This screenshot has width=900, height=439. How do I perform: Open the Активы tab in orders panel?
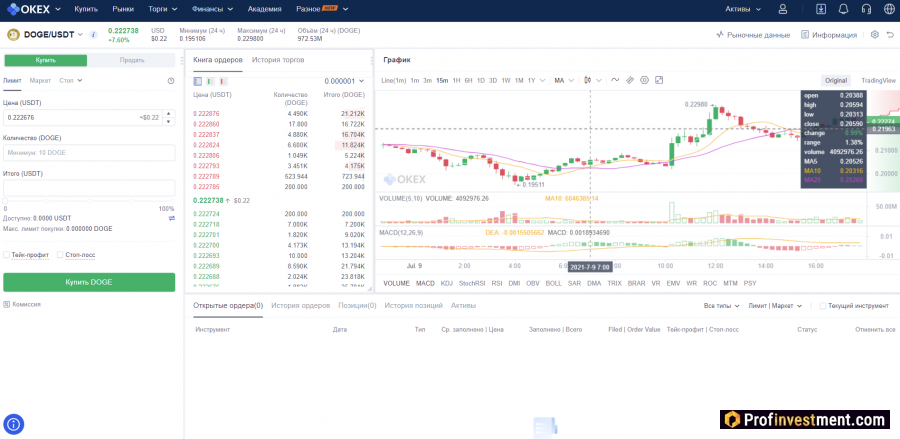tap(463, 305)
